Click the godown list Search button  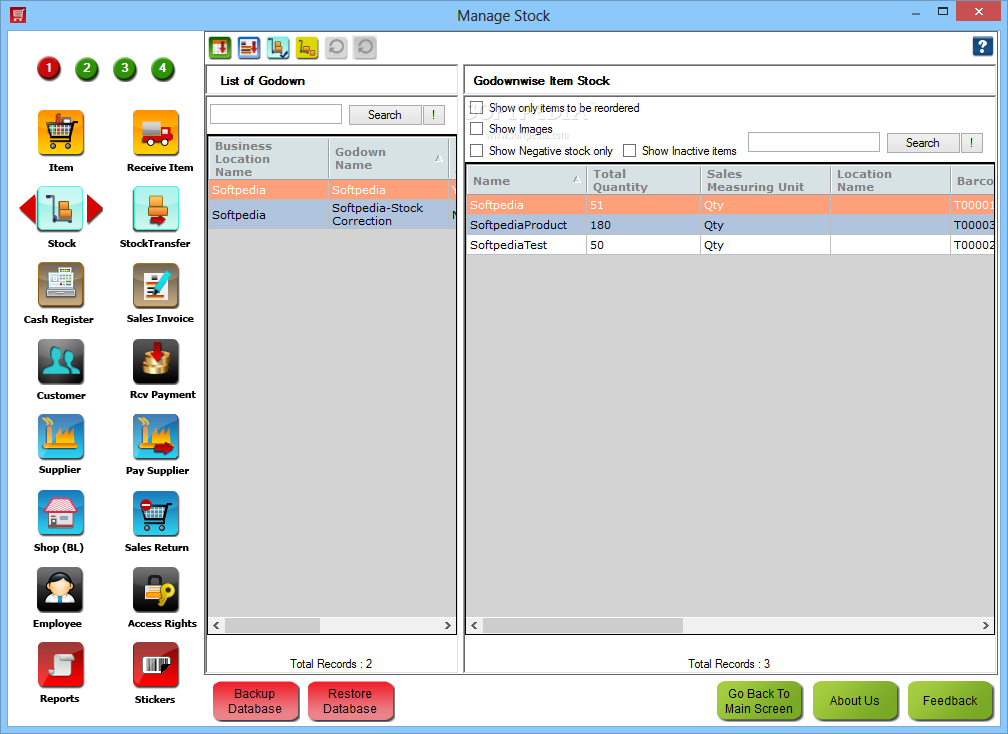point(385,114)
